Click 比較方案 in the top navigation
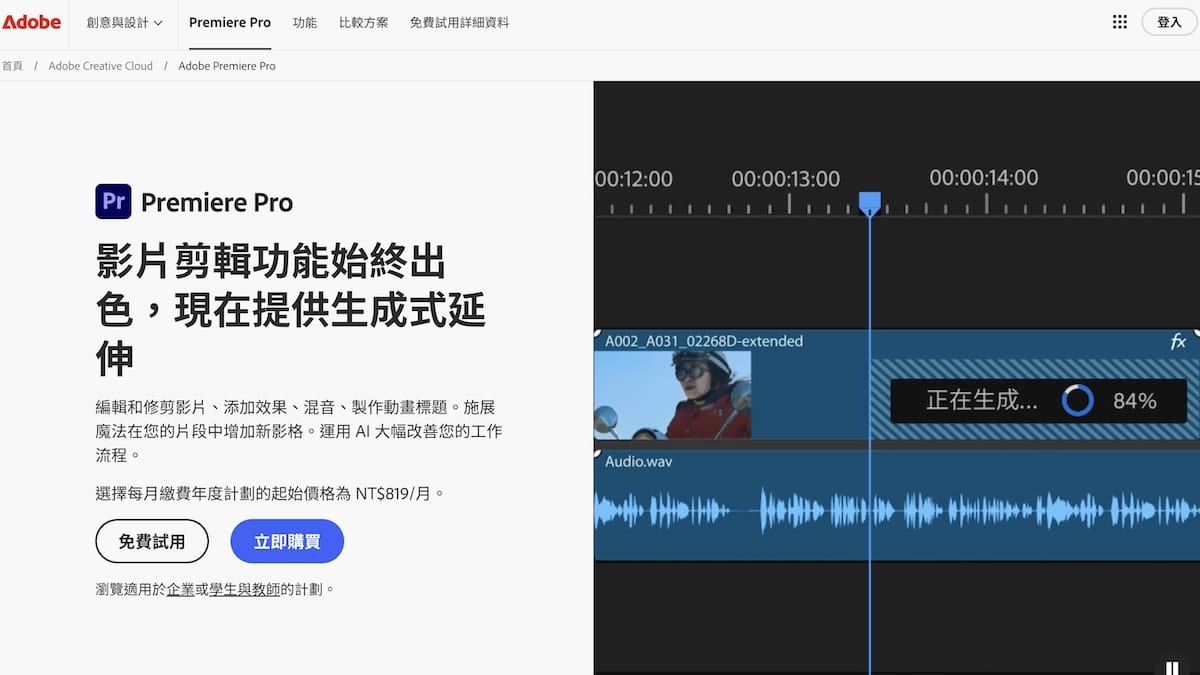The height and width of the screenshot is (675, 1200). pyautogui.click(x=363, y=21)
